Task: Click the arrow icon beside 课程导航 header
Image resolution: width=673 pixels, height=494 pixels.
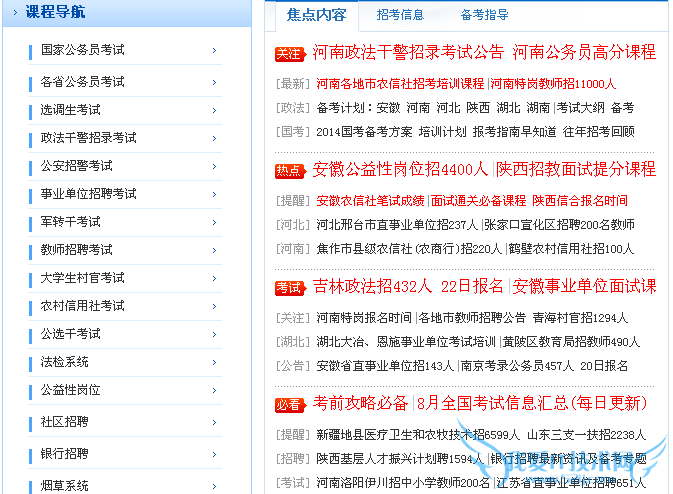Action: click(x=15, y=12)
